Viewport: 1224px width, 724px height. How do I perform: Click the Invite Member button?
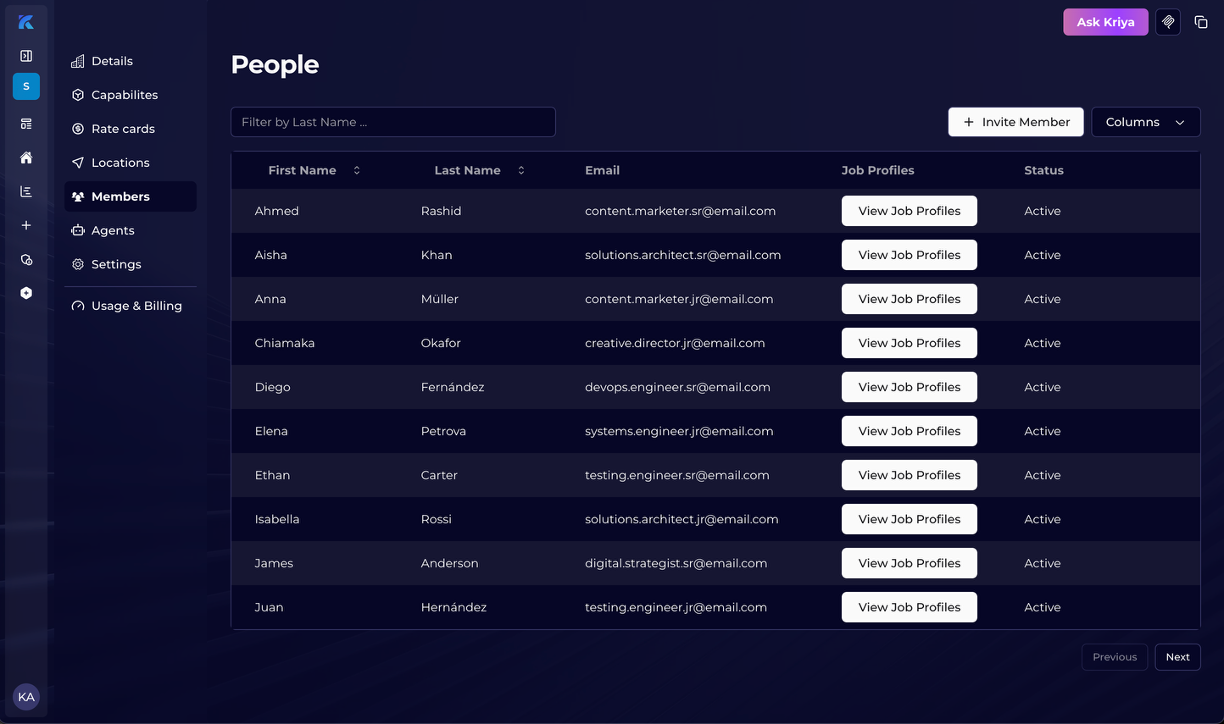(x=1015, y=121)
